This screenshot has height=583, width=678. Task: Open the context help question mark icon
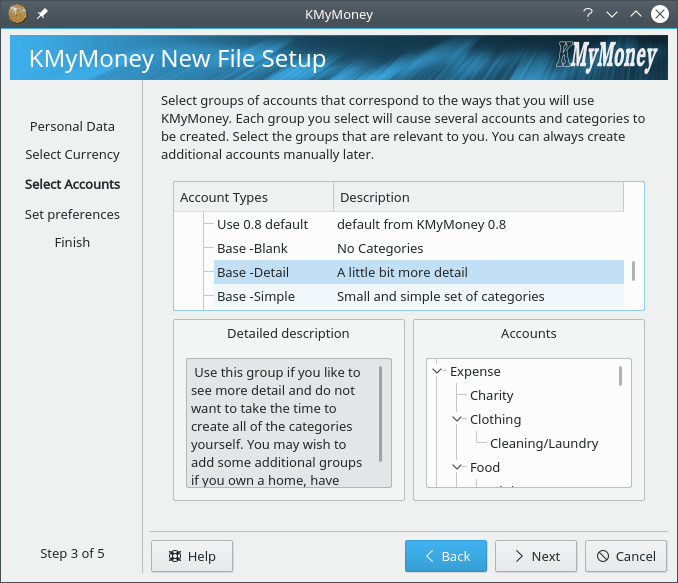(588, 14)
